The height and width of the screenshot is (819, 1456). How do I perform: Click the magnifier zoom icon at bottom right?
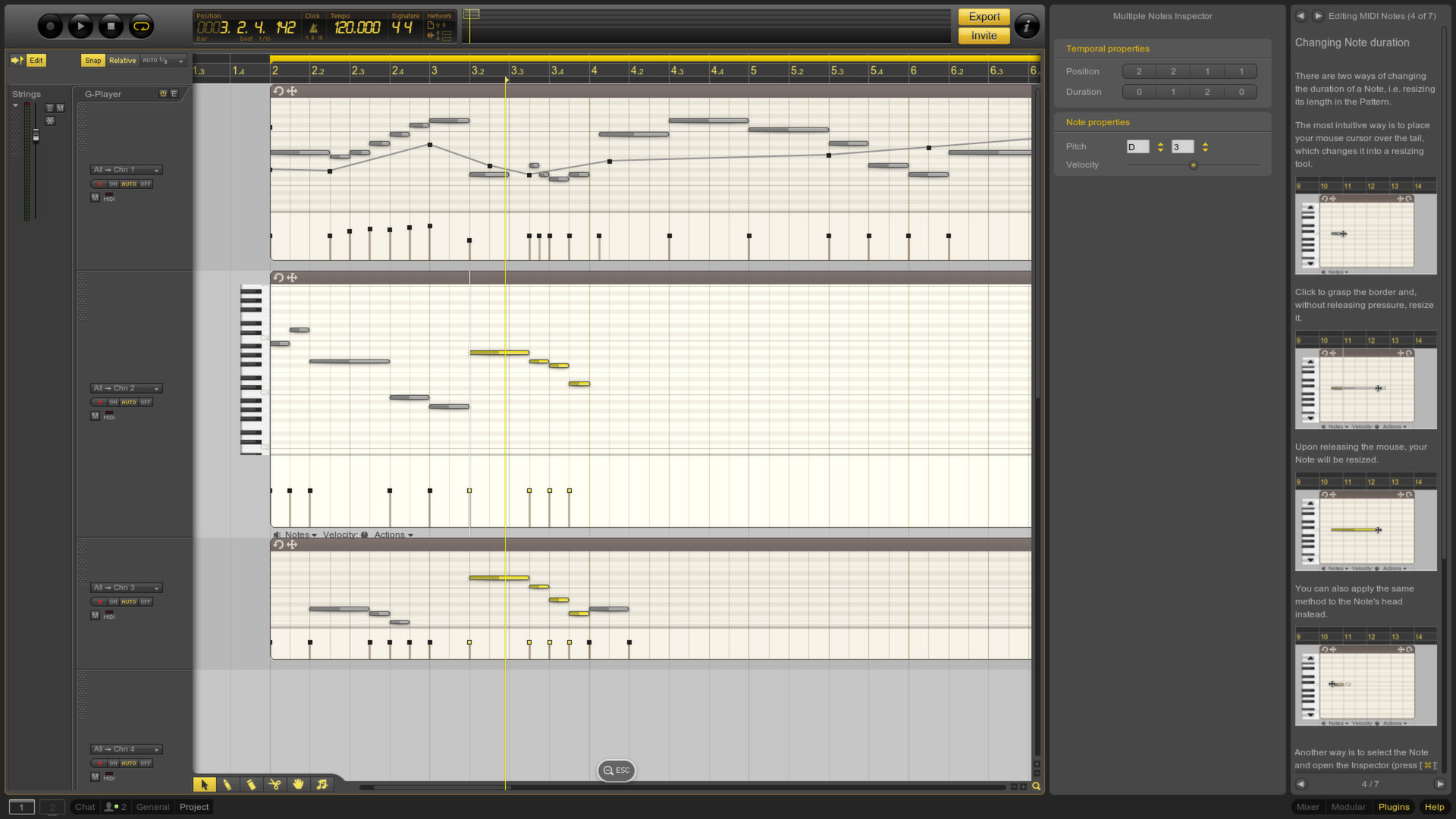point(1037,786)
